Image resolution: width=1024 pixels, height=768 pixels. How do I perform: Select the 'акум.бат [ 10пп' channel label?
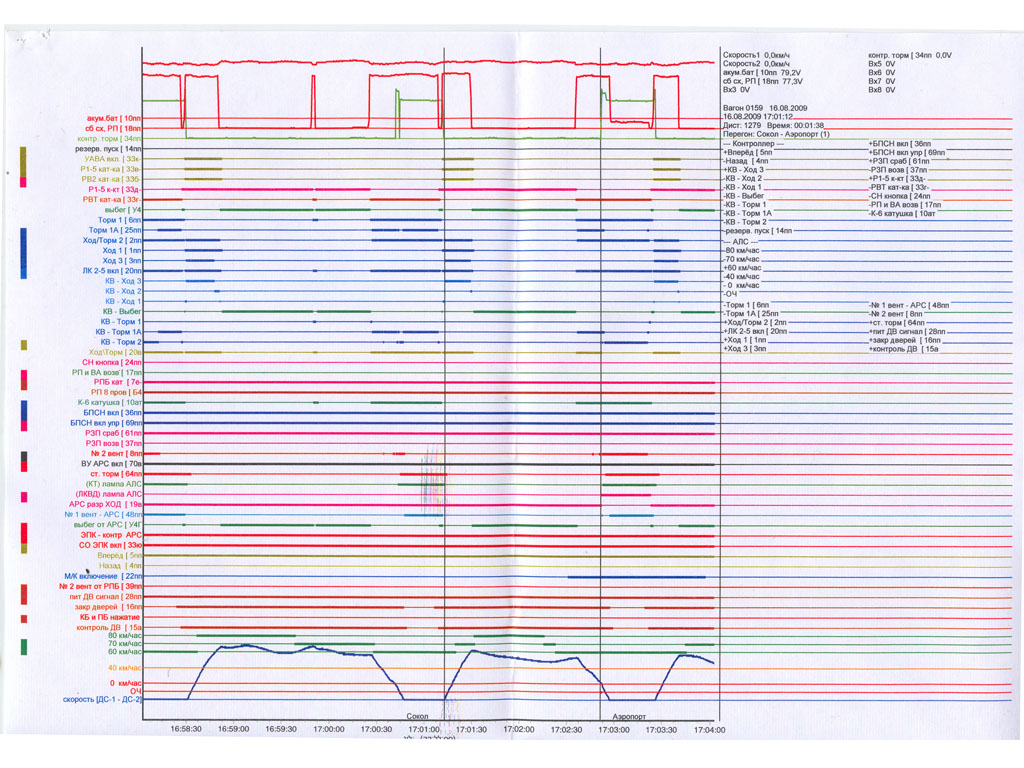[x=114, y=119]
